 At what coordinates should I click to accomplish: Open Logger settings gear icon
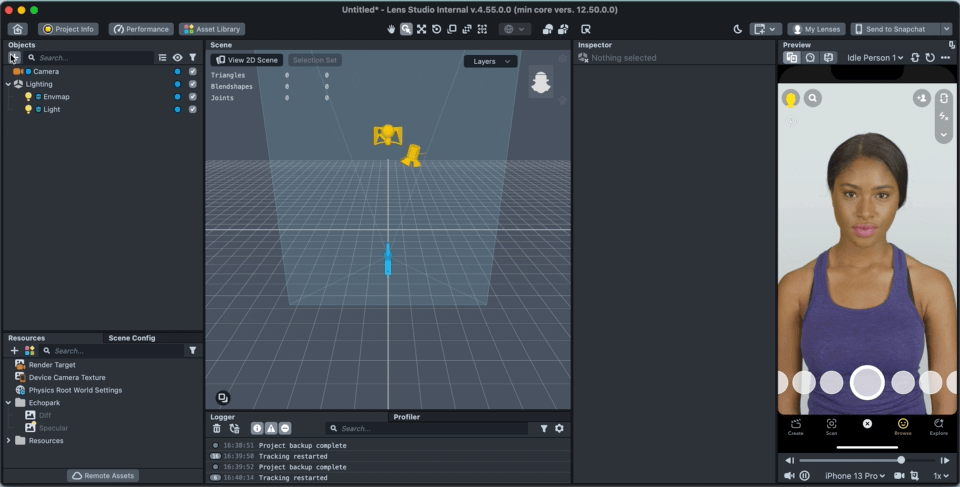[559, 428]
